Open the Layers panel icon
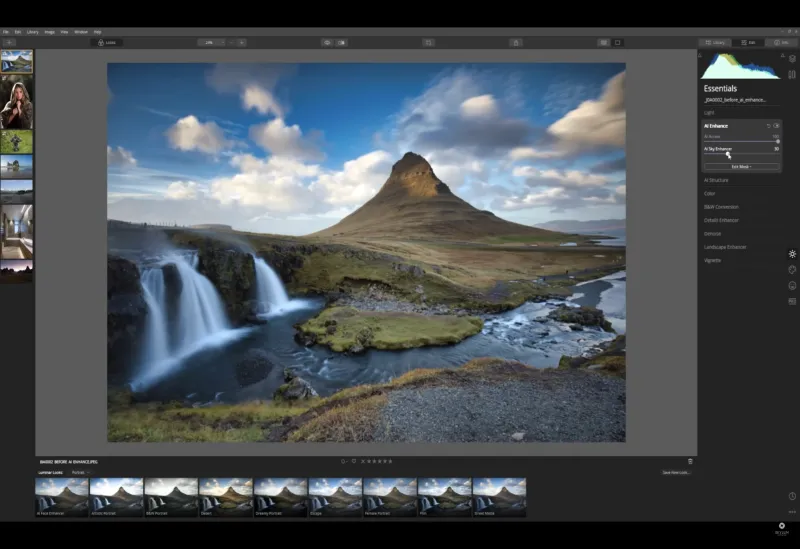The image size is (800, 549). tap(792, 59)
